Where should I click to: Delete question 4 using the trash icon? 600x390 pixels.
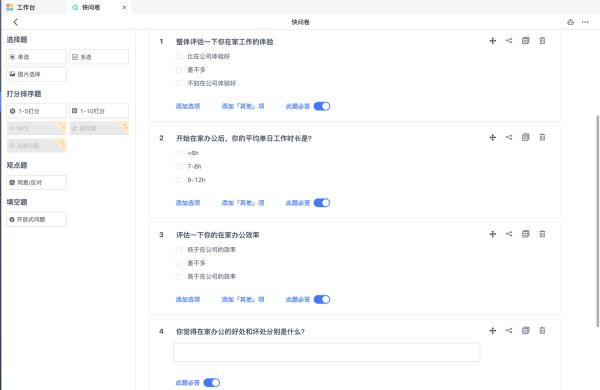point(542,330)
